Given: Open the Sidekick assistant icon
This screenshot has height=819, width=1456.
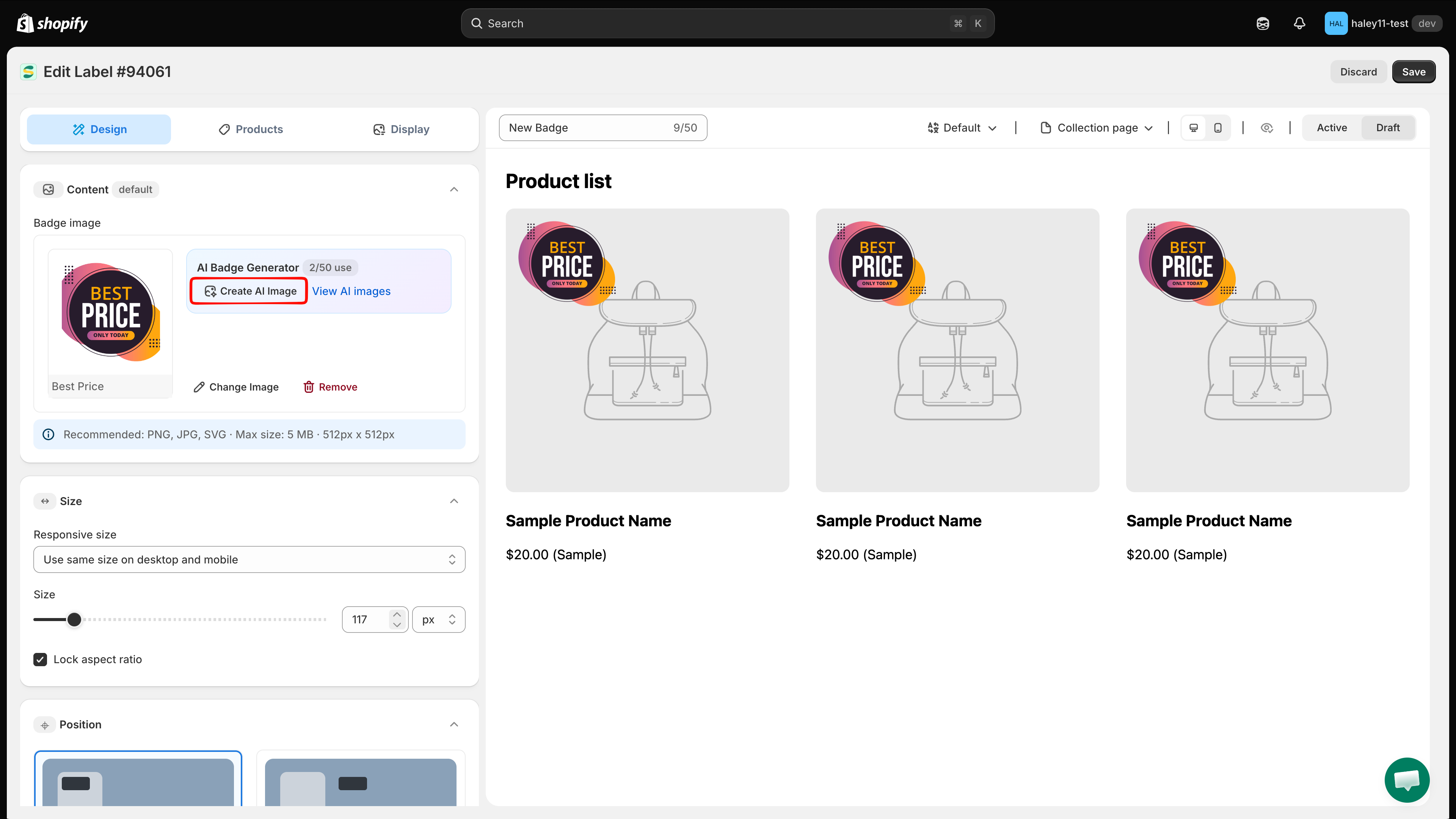Looking at the screenshot, I should [1263, 23].
